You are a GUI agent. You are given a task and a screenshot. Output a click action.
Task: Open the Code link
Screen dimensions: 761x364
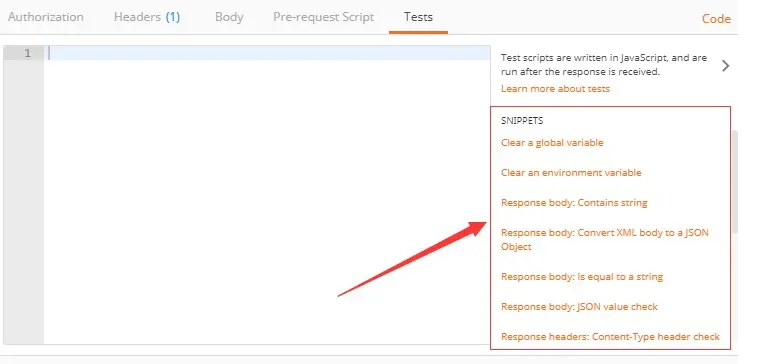pos(716,19)
